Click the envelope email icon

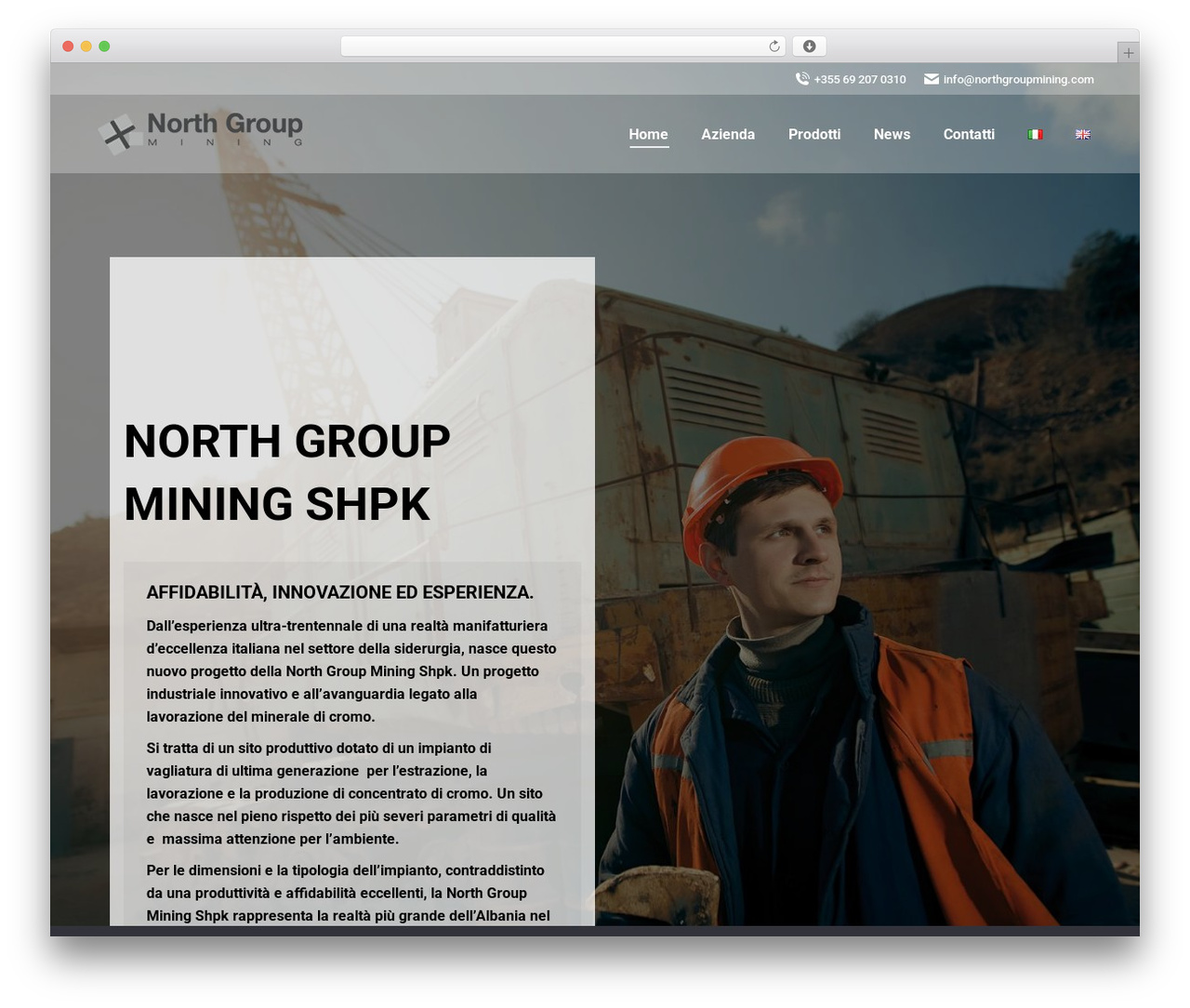tap(931, 79)
